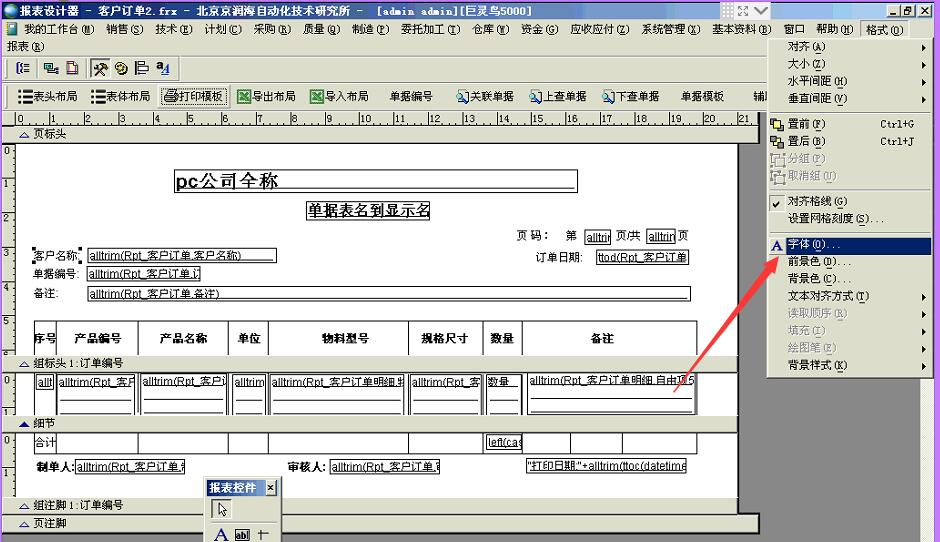Close the 报表控件 floating panel
The height and width of the screenshot is (542, 940).
(x=270, y=487)
